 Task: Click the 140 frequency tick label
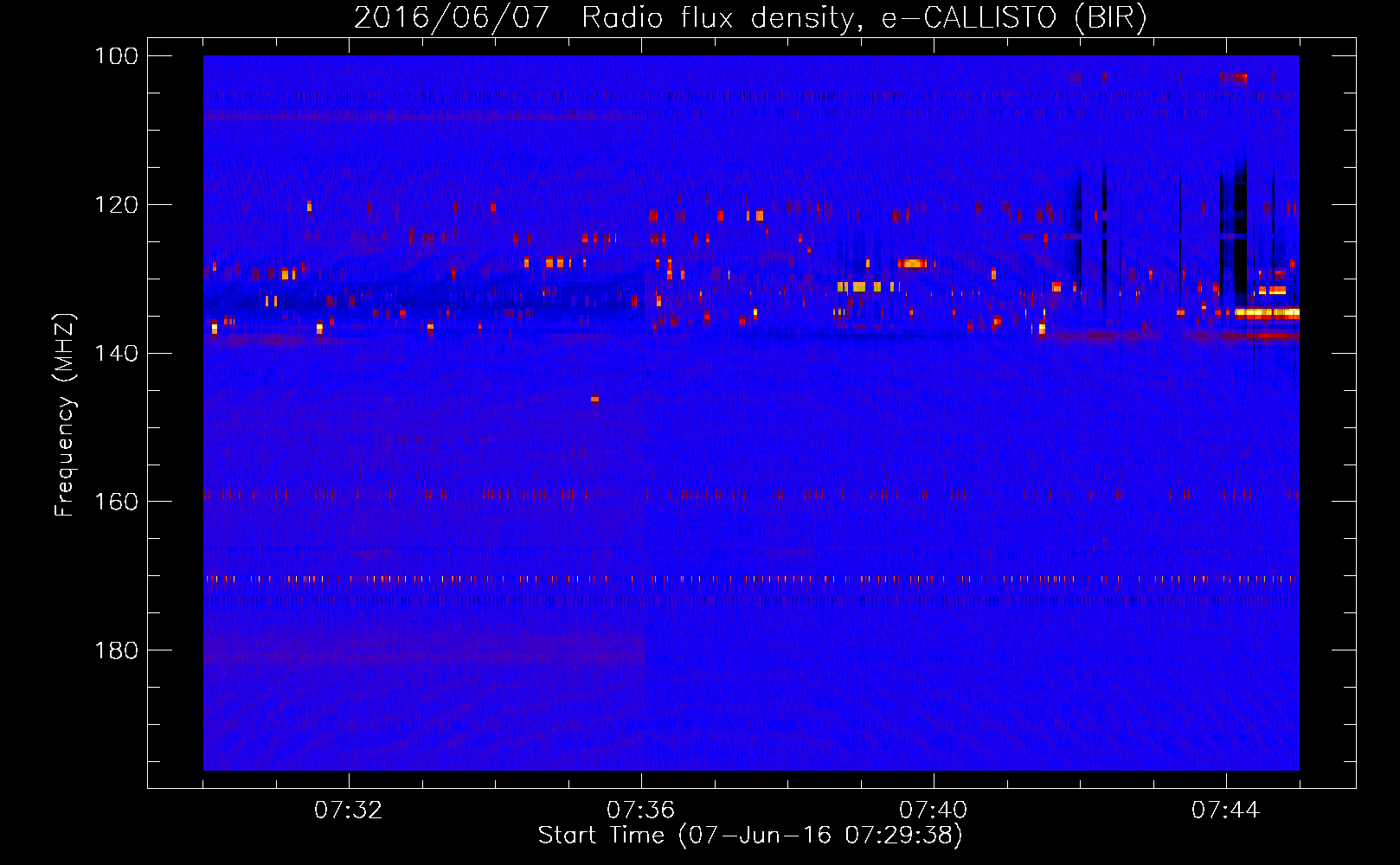click(117, 354)
